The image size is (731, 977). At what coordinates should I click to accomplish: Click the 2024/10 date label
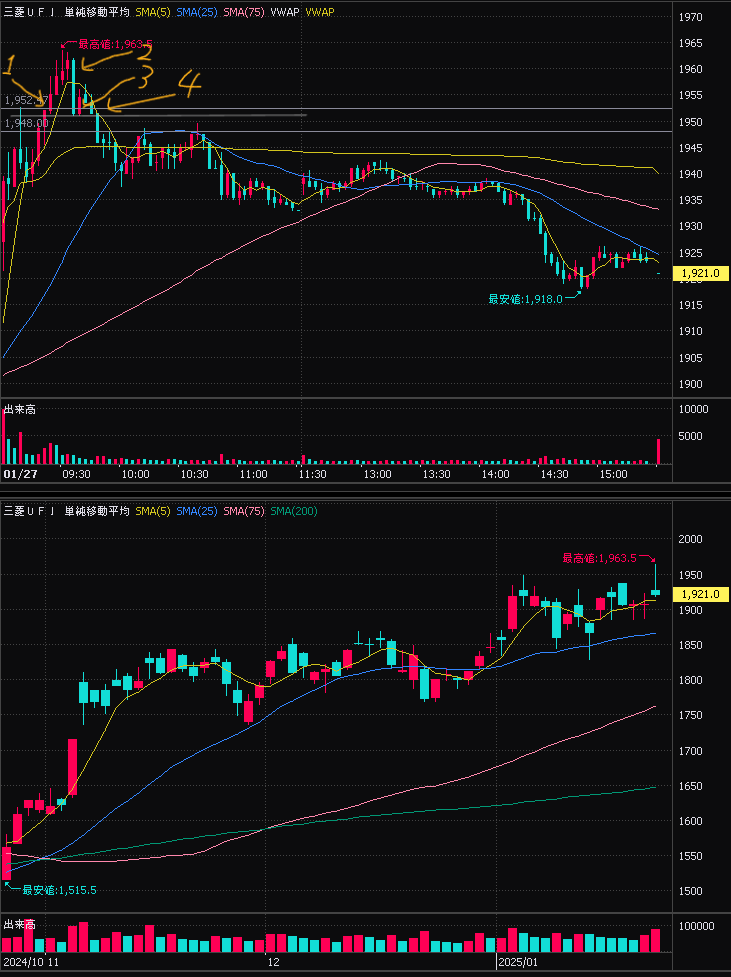coord(24,962)
